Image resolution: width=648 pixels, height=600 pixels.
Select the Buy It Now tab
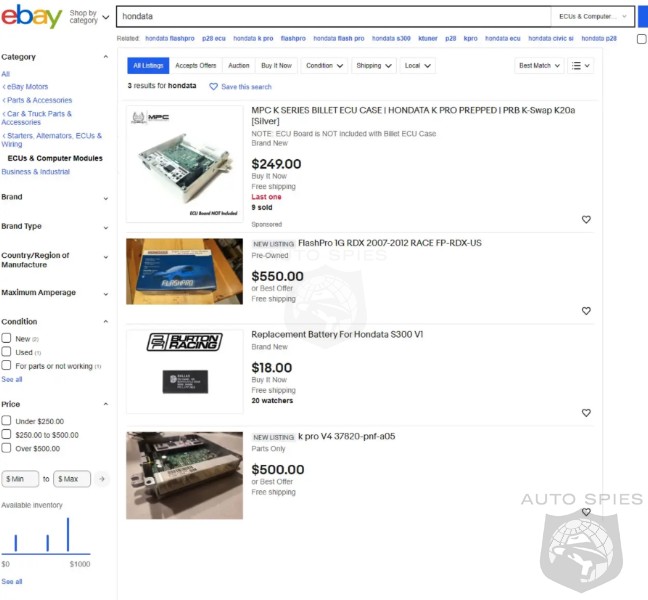click(x=276, y=66)
